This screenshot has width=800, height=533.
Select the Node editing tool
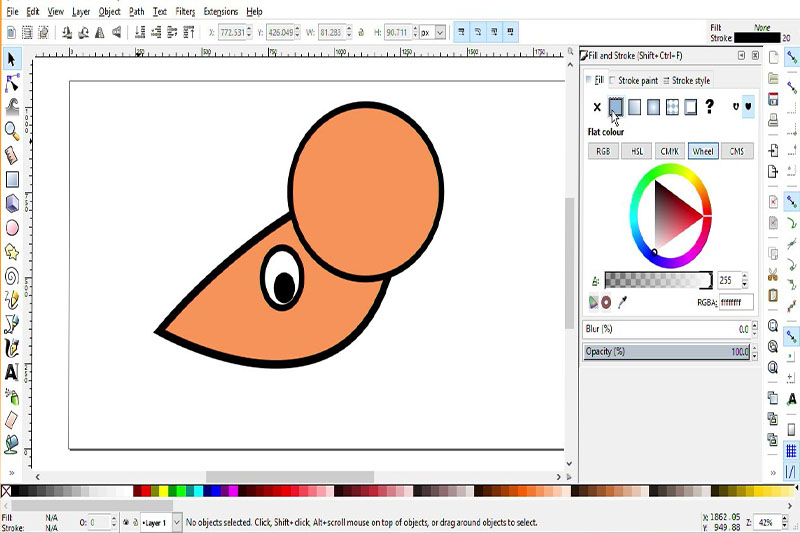tap(12, 82)
